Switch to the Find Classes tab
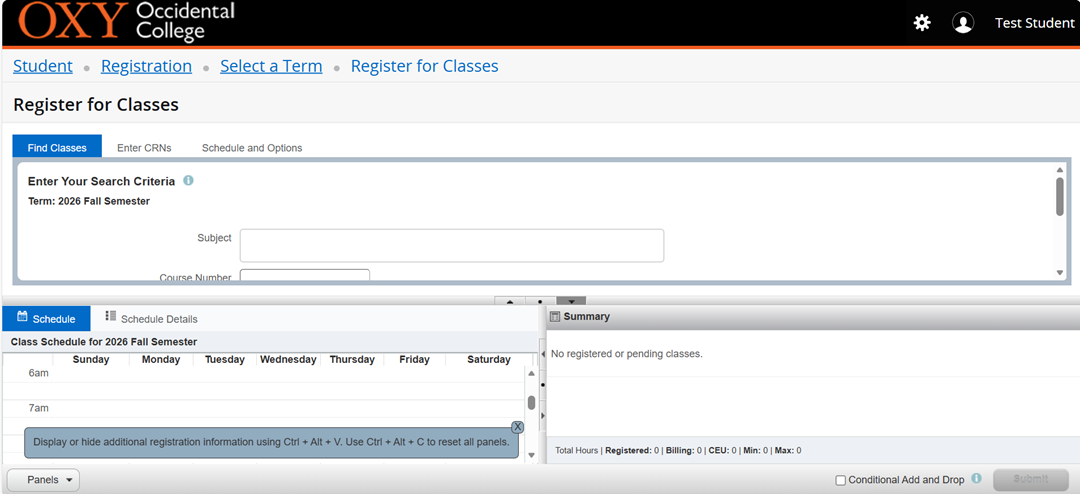Screen dimensions: 1080x494 (x=57, y=147)
